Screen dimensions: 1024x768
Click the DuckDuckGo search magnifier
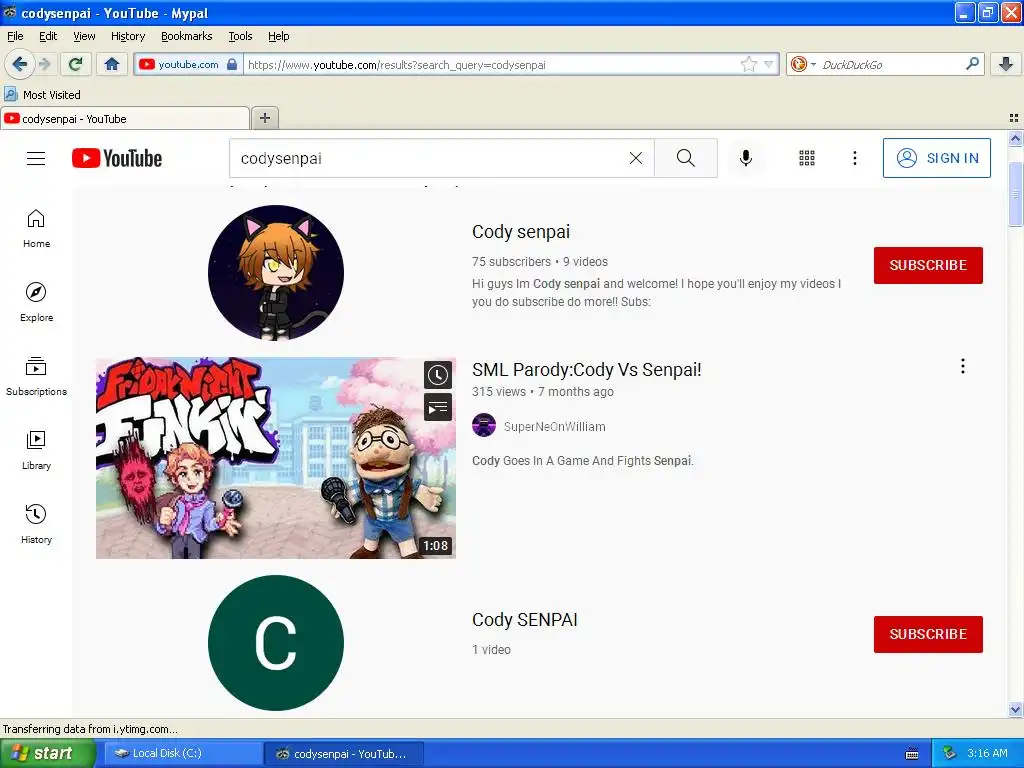(972, 64)
